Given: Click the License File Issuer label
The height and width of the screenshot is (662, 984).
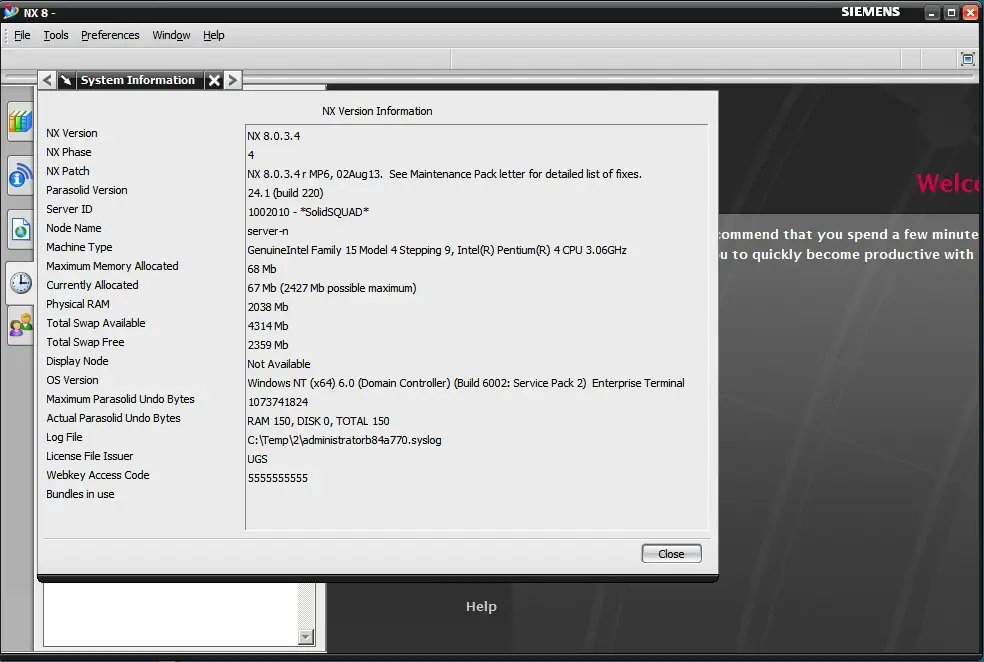Looking at the screenshot, I should coord(90,456).
